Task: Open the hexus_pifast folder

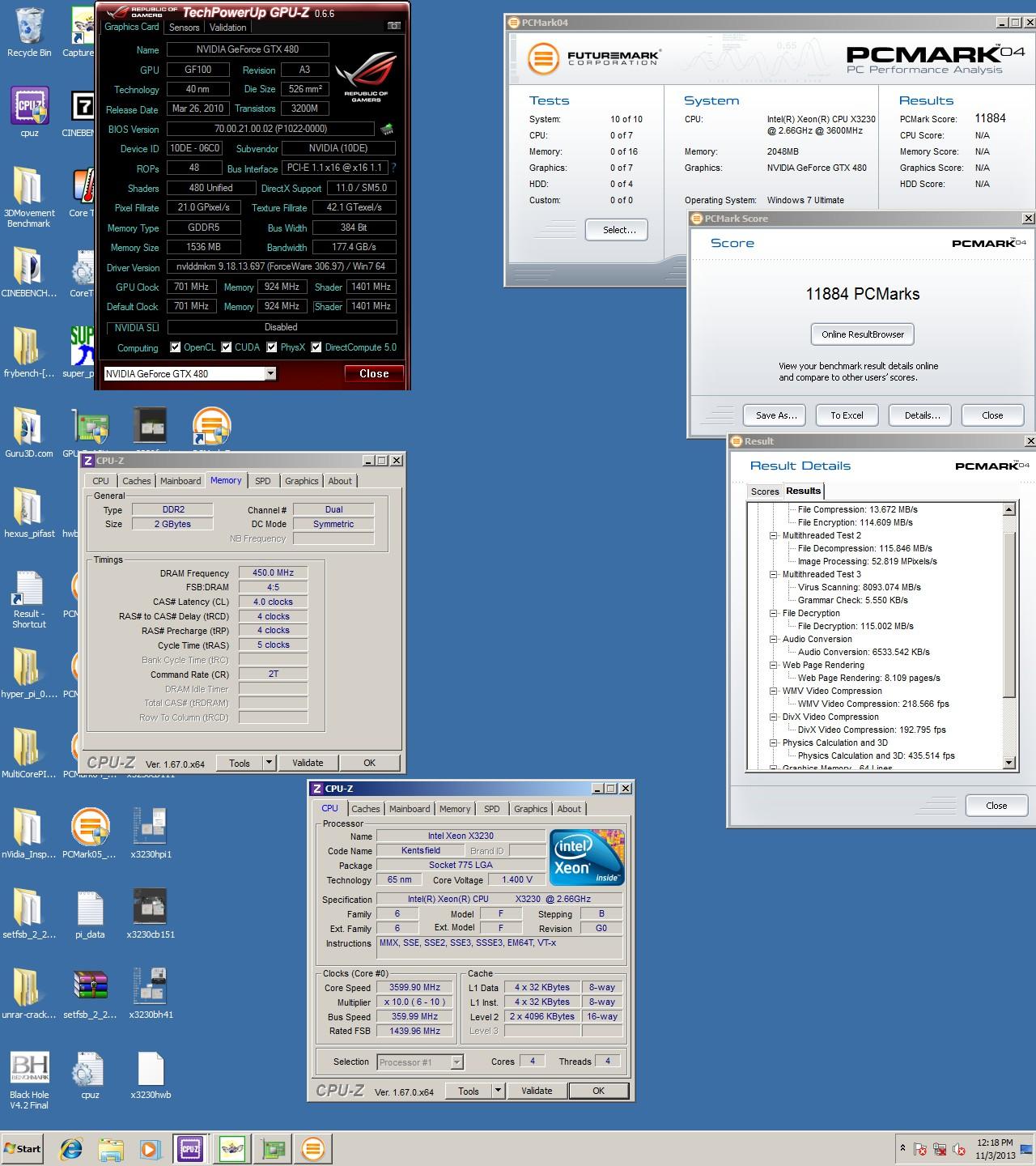Action: [x=29, y=512]
